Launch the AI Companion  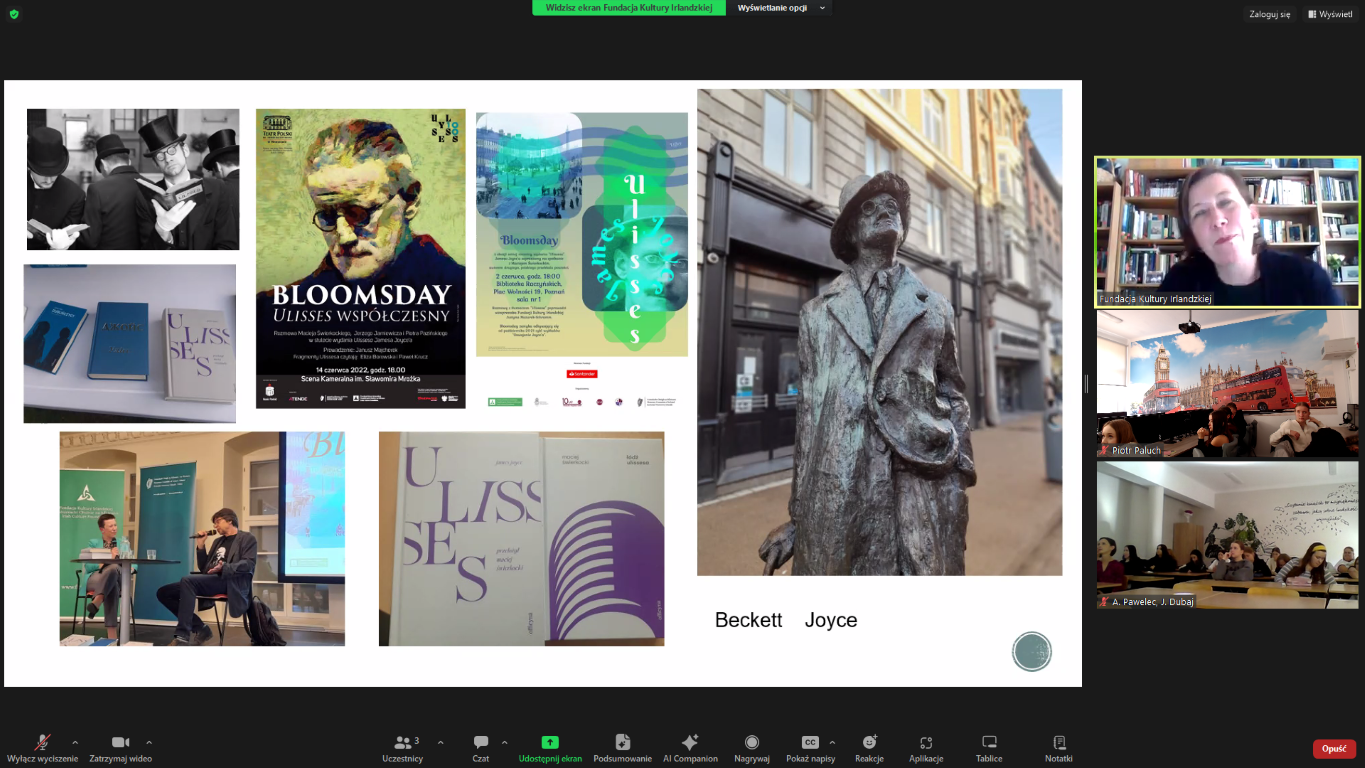(690, 747)
